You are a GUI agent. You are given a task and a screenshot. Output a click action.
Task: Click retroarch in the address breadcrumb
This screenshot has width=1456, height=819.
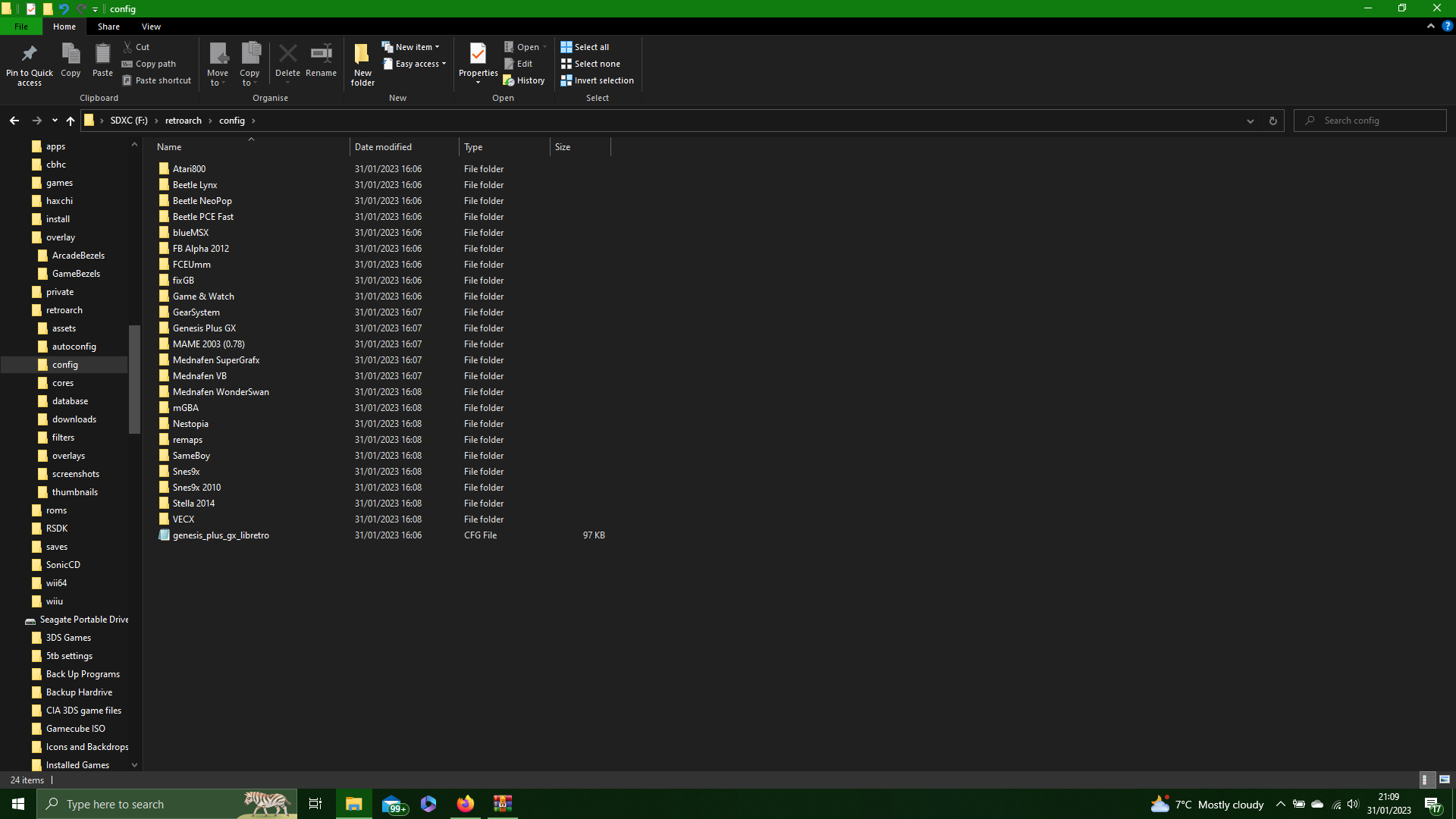pos(184,121)
